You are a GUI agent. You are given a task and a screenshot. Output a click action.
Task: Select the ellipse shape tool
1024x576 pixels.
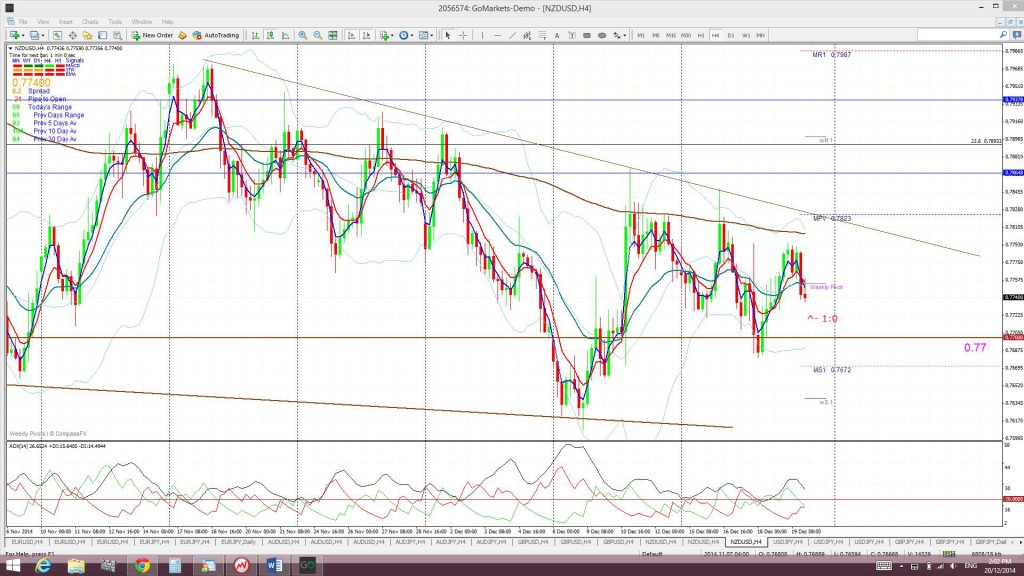coord(602,35)
